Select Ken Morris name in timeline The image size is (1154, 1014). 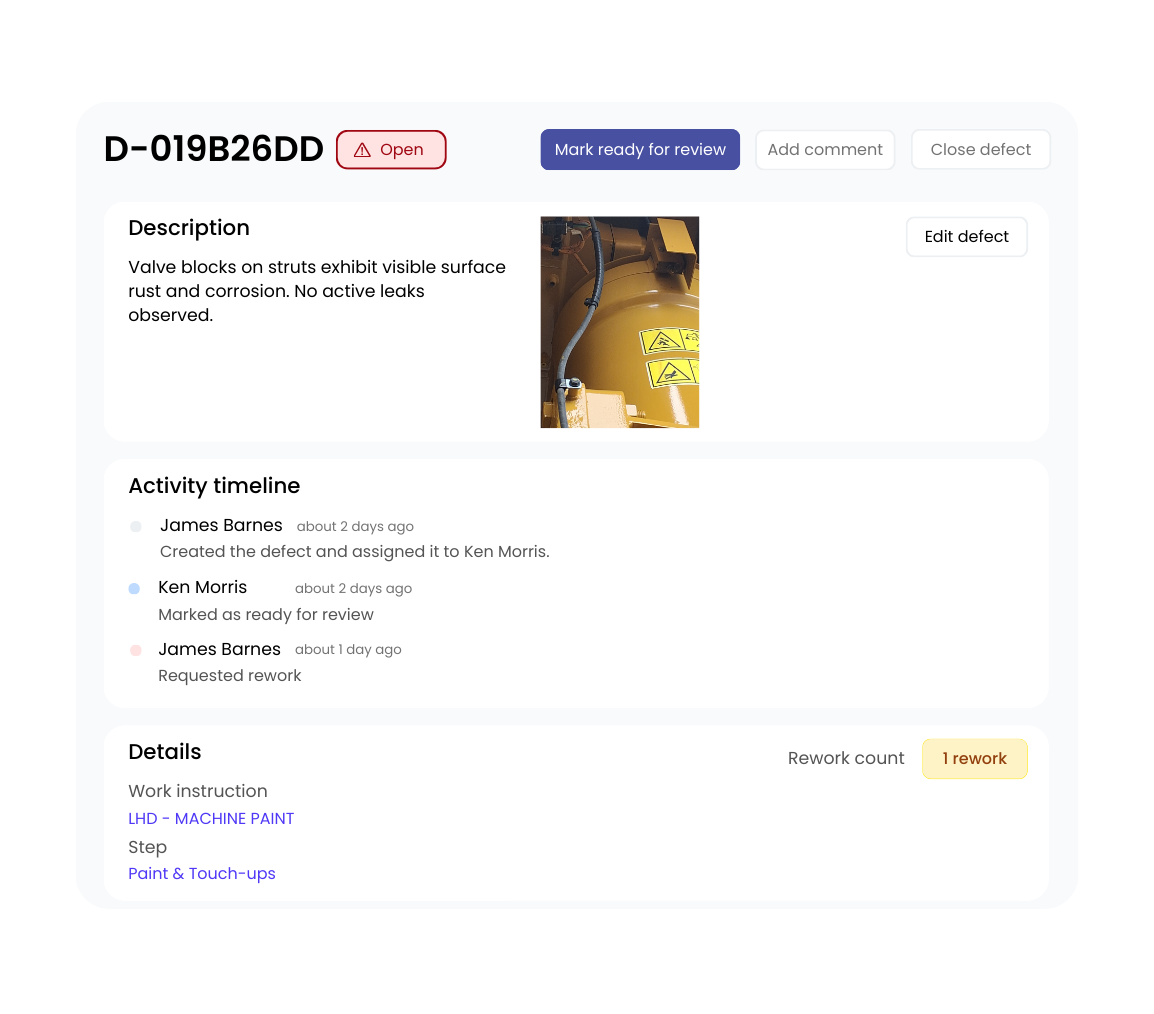[202, 587]
